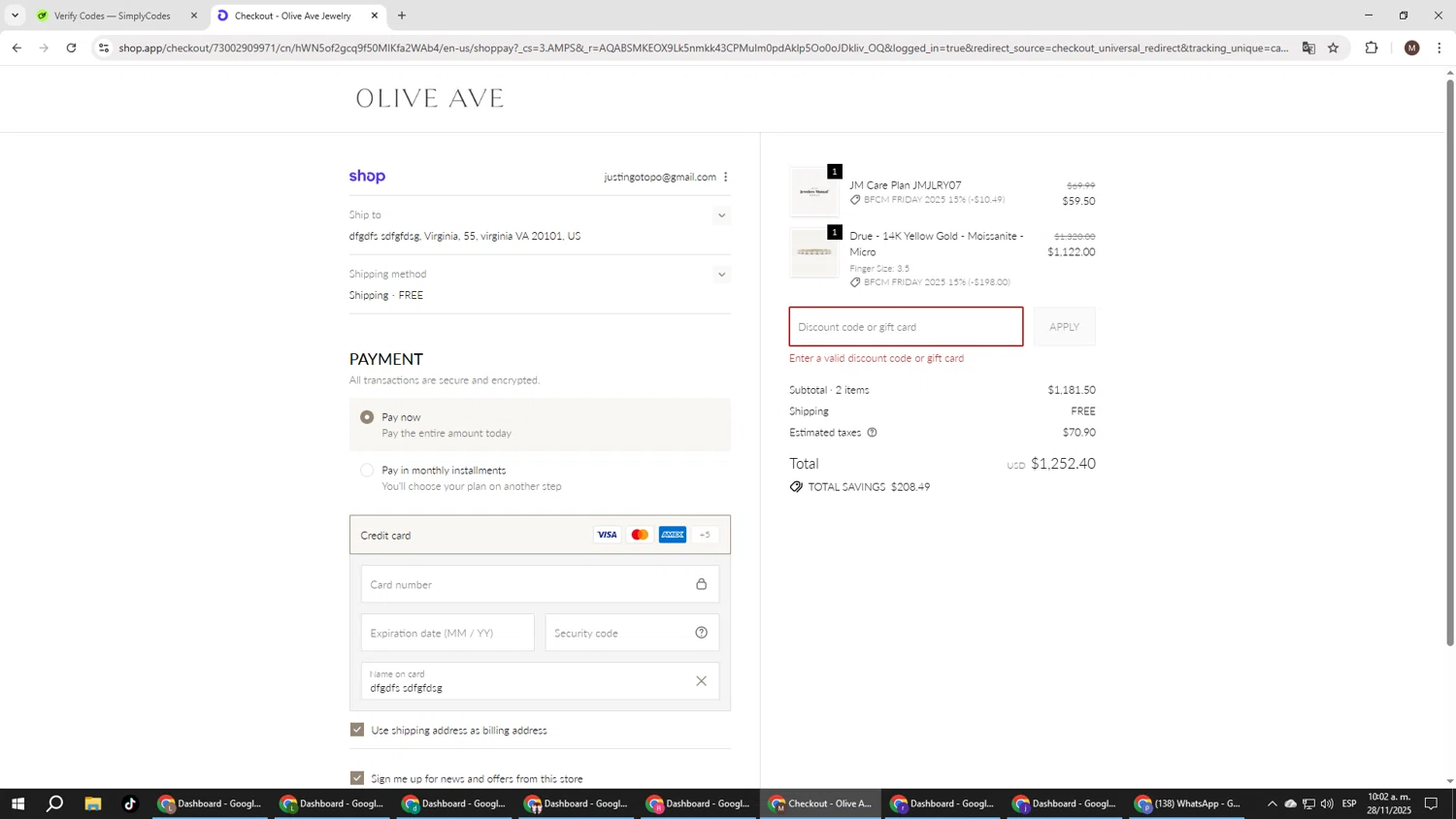Viewport: 1456px width, 819px height.
Task: Close the Checkout tab
Action: coord(375,16)
